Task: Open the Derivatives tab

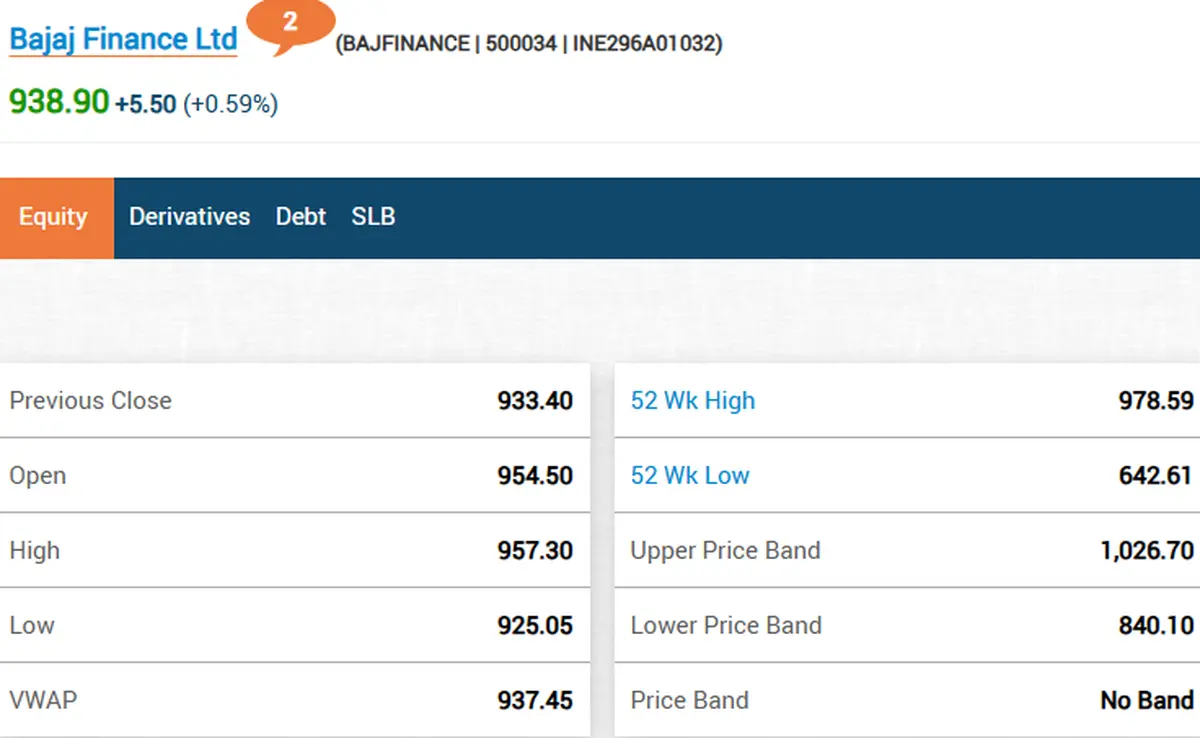Action: click(189, 217)
